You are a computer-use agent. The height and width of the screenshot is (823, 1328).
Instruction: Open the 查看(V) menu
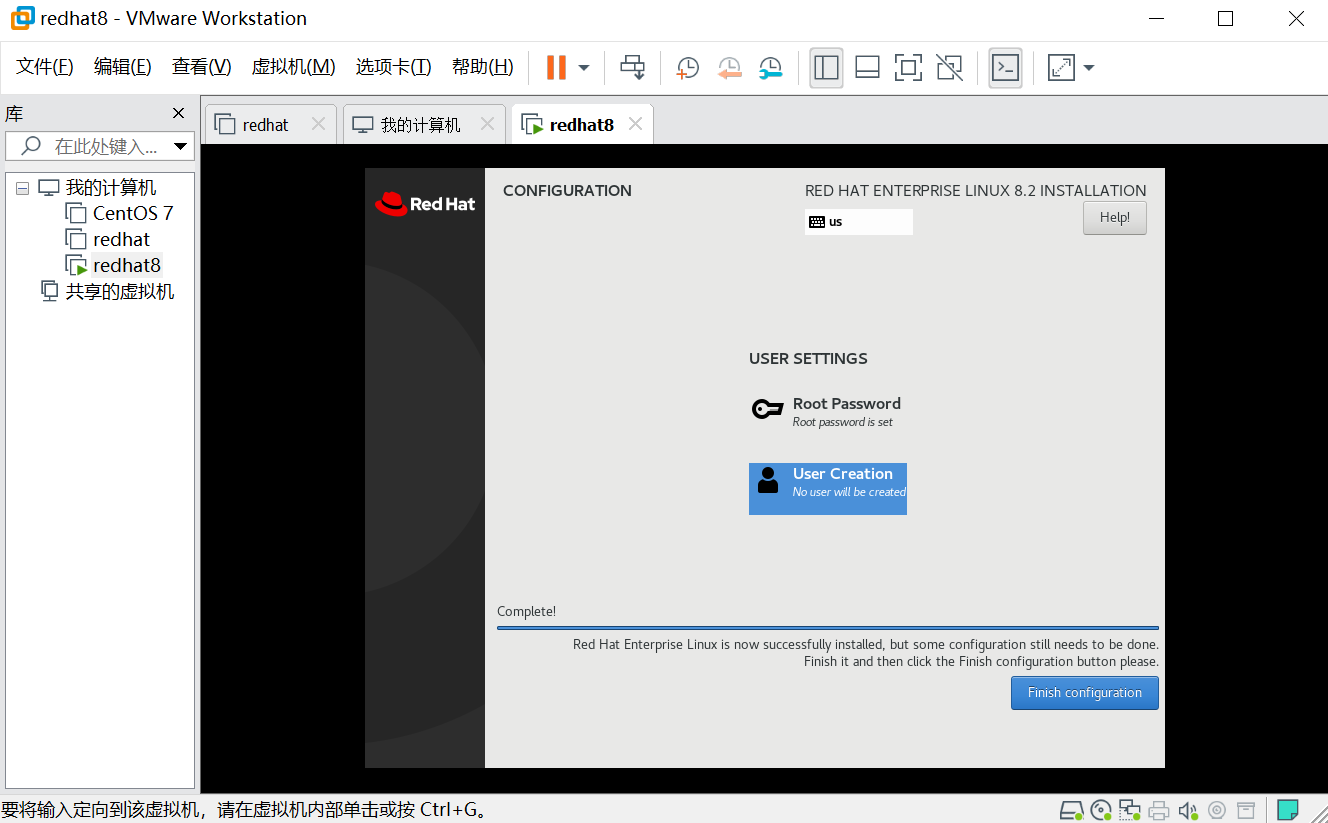click(x=201, y=67)
